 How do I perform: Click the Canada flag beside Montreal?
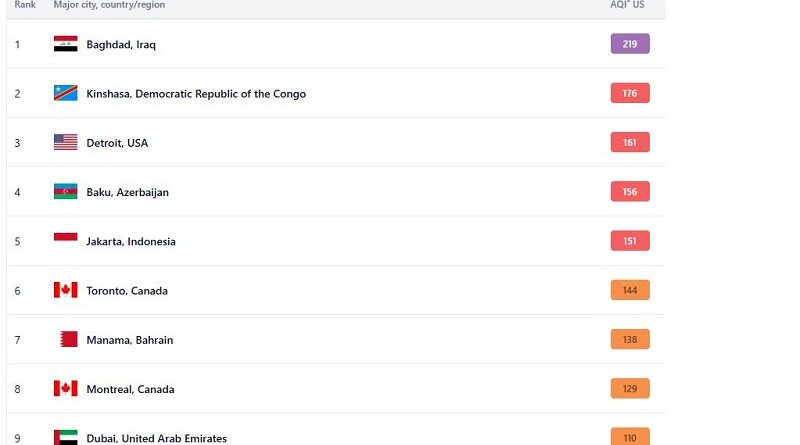click(x=65, y=389)
